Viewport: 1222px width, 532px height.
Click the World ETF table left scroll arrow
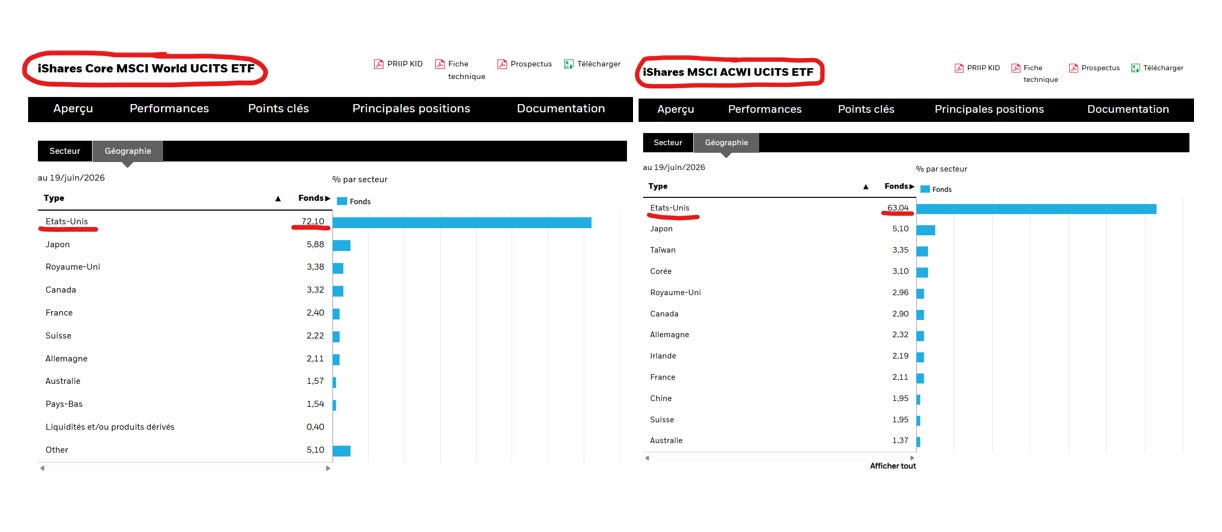[42, 468]
